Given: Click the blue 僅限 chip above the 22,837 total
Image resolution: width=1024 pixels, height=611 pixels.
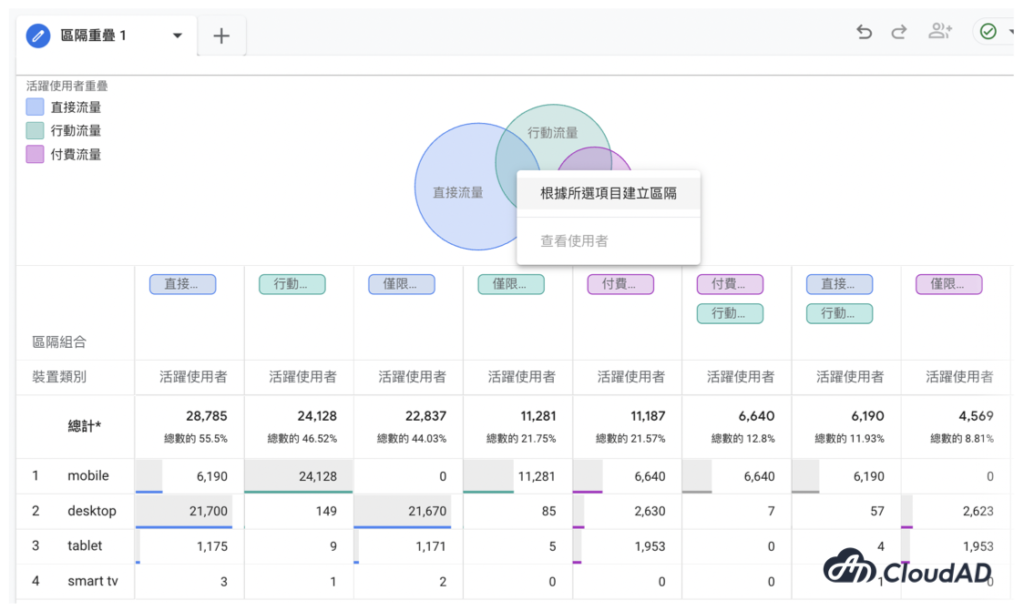Looking at the screenshot, I should pos(402,285).
